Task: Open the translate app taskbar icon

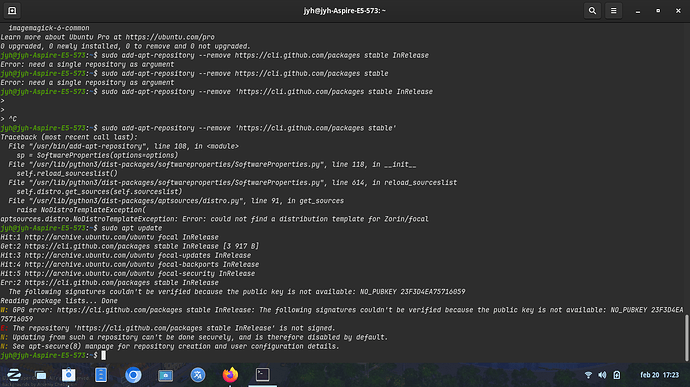Action: point(198,375)
